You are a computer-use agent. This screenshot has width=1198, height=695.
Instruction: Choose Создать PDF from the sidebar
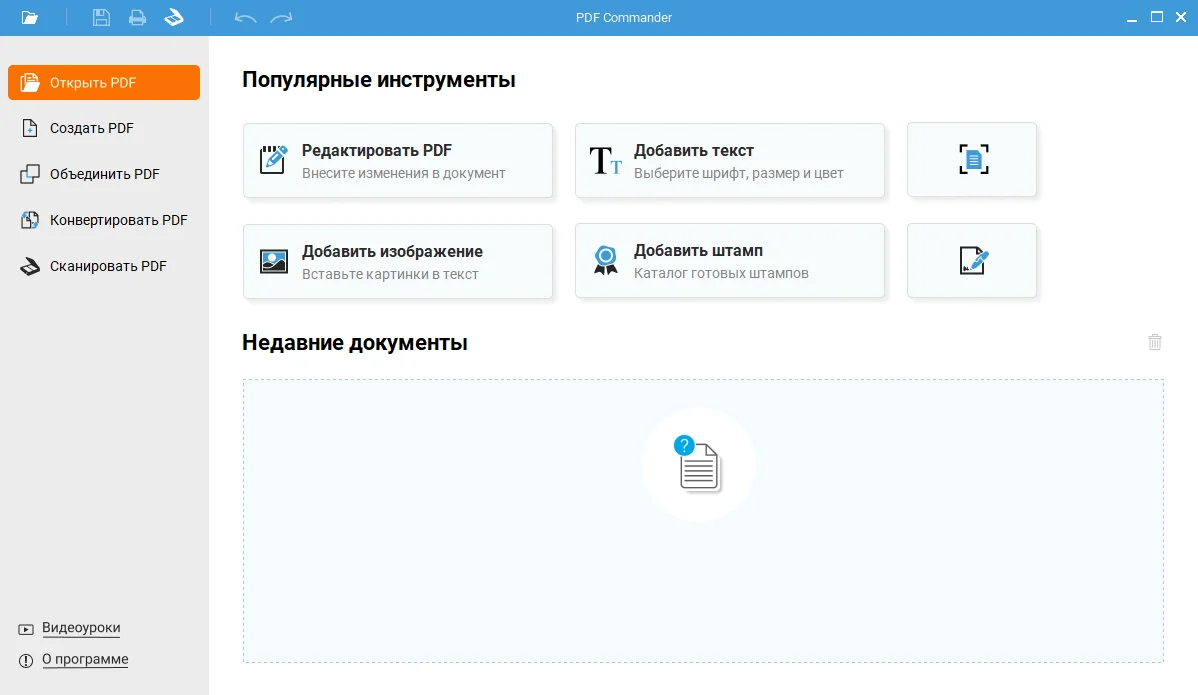pyautogui.click(x=91, y=128)
